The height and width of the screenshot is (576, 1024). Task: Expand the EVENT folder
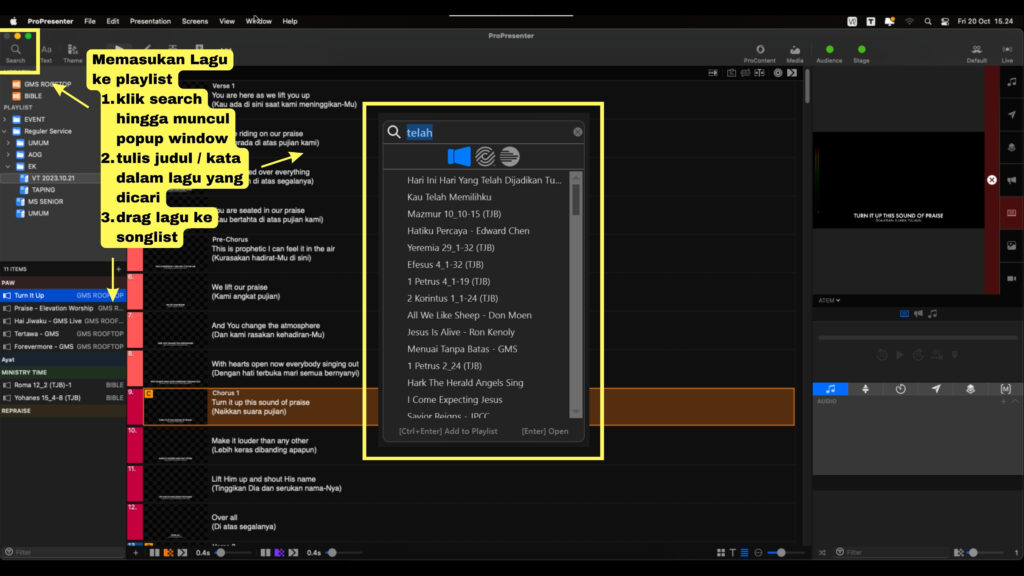(x=5, y=120)
